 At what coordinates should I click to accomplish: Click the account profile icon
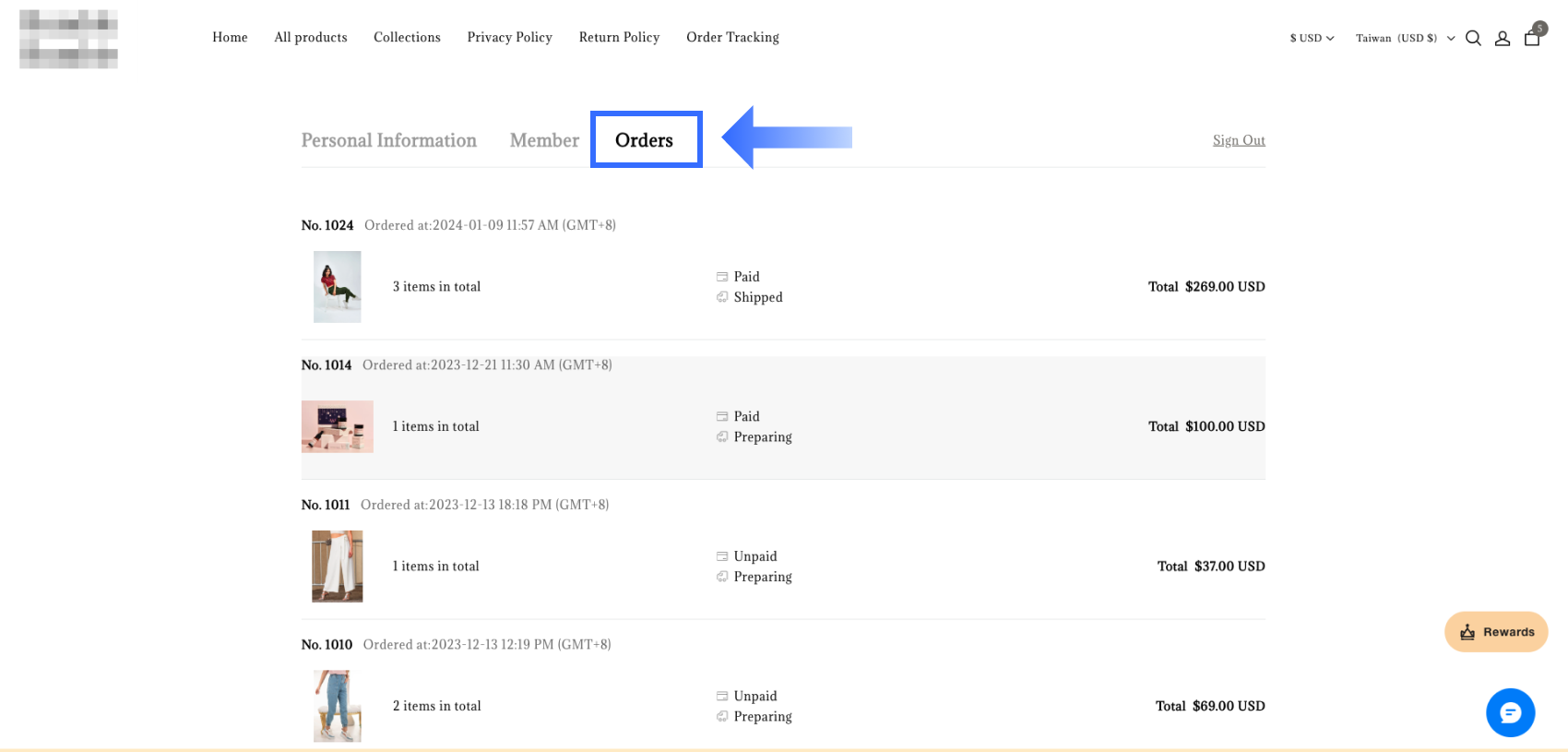coord(1503,39)
